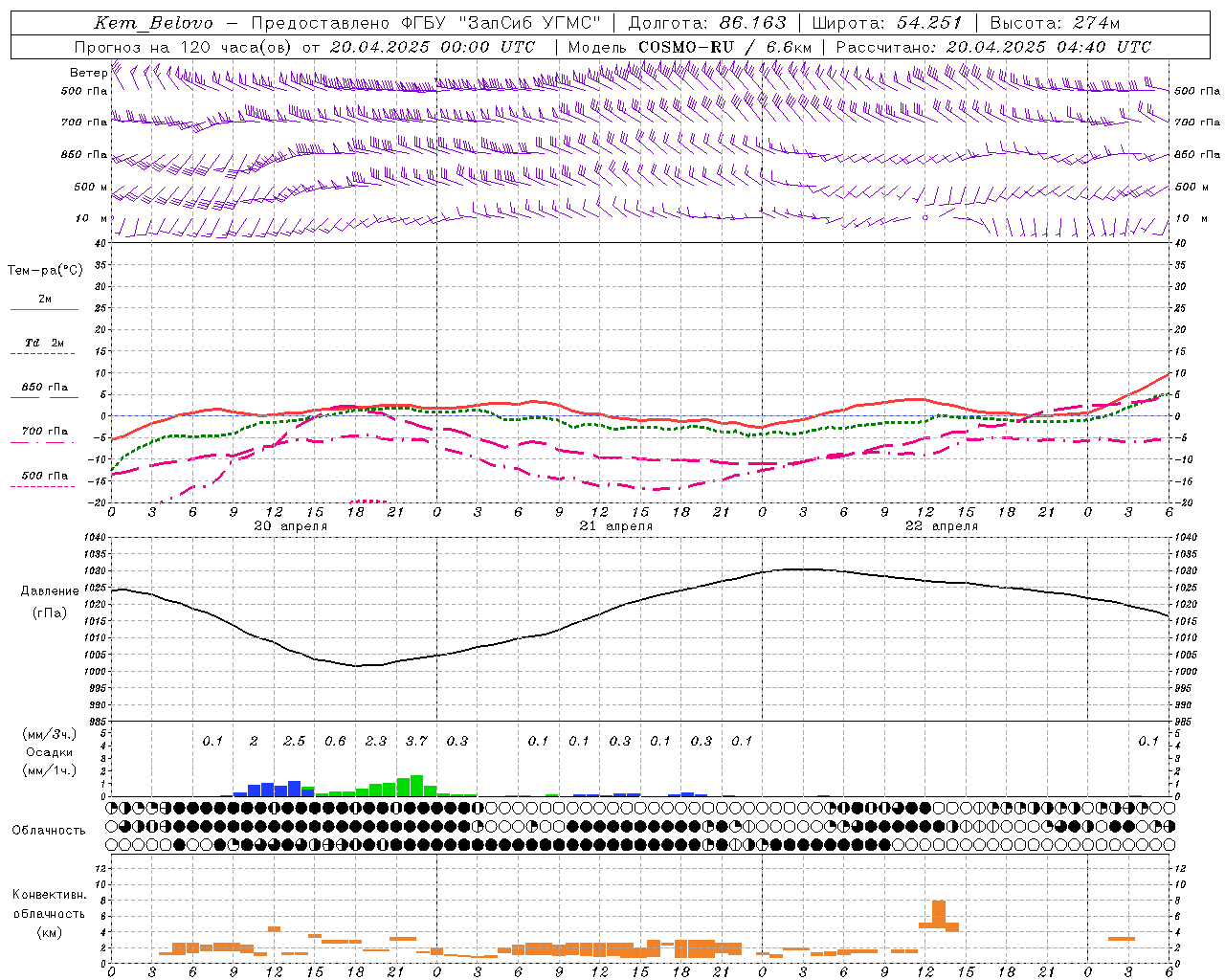Click the 3.7 precipitation total value
This screenshot has width=1225, height=980.
(416, 741)
